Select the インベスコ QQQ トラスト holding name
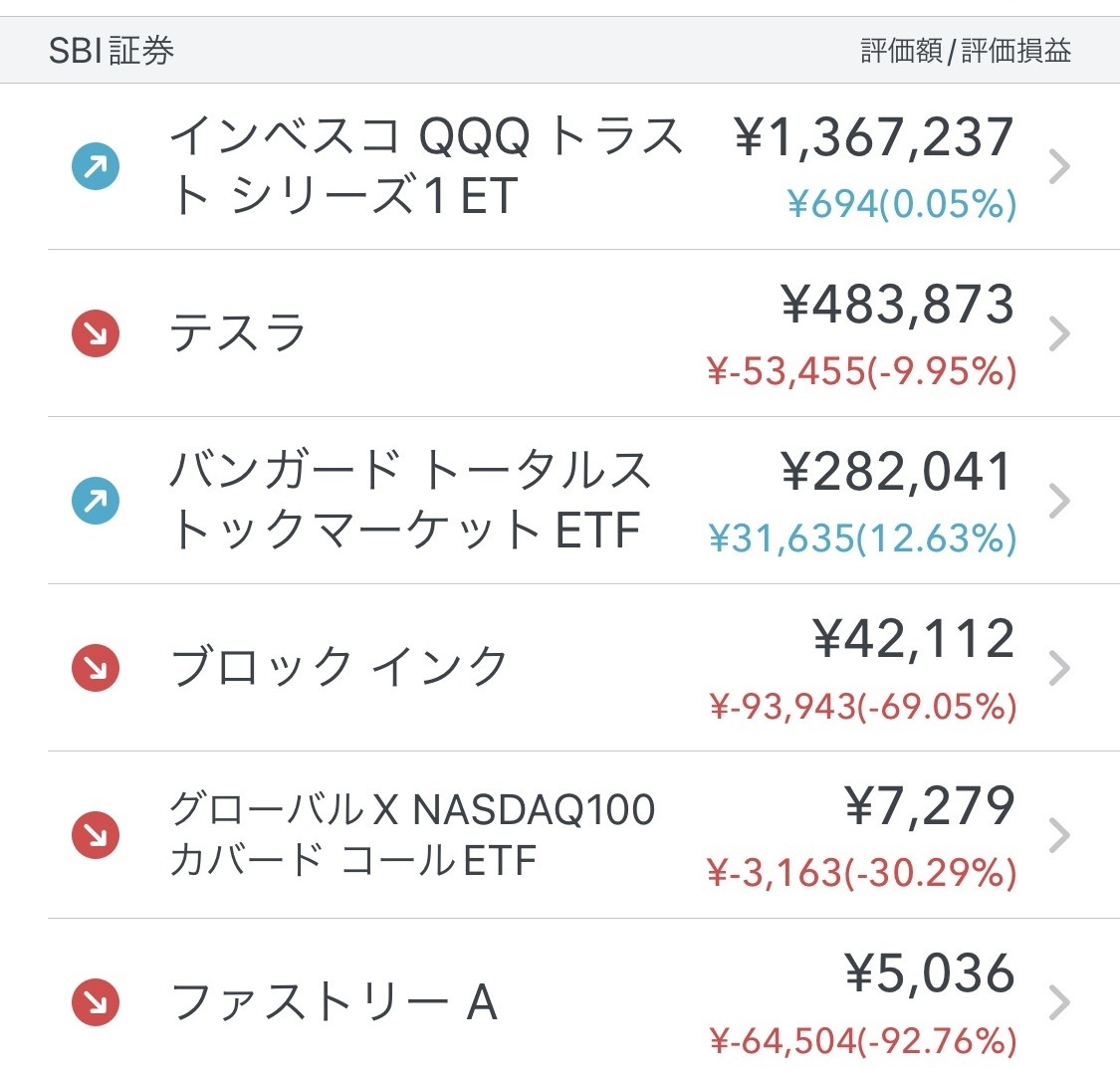1120x1077 pixels. (x=426, y=165)
